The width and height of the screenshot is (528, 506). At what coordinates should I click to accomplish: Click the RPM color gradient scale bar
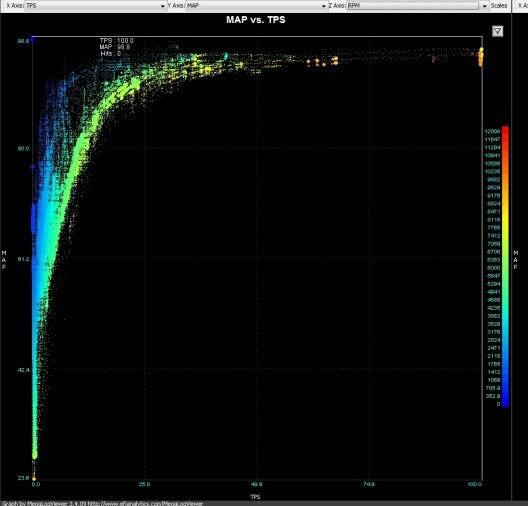505,266
